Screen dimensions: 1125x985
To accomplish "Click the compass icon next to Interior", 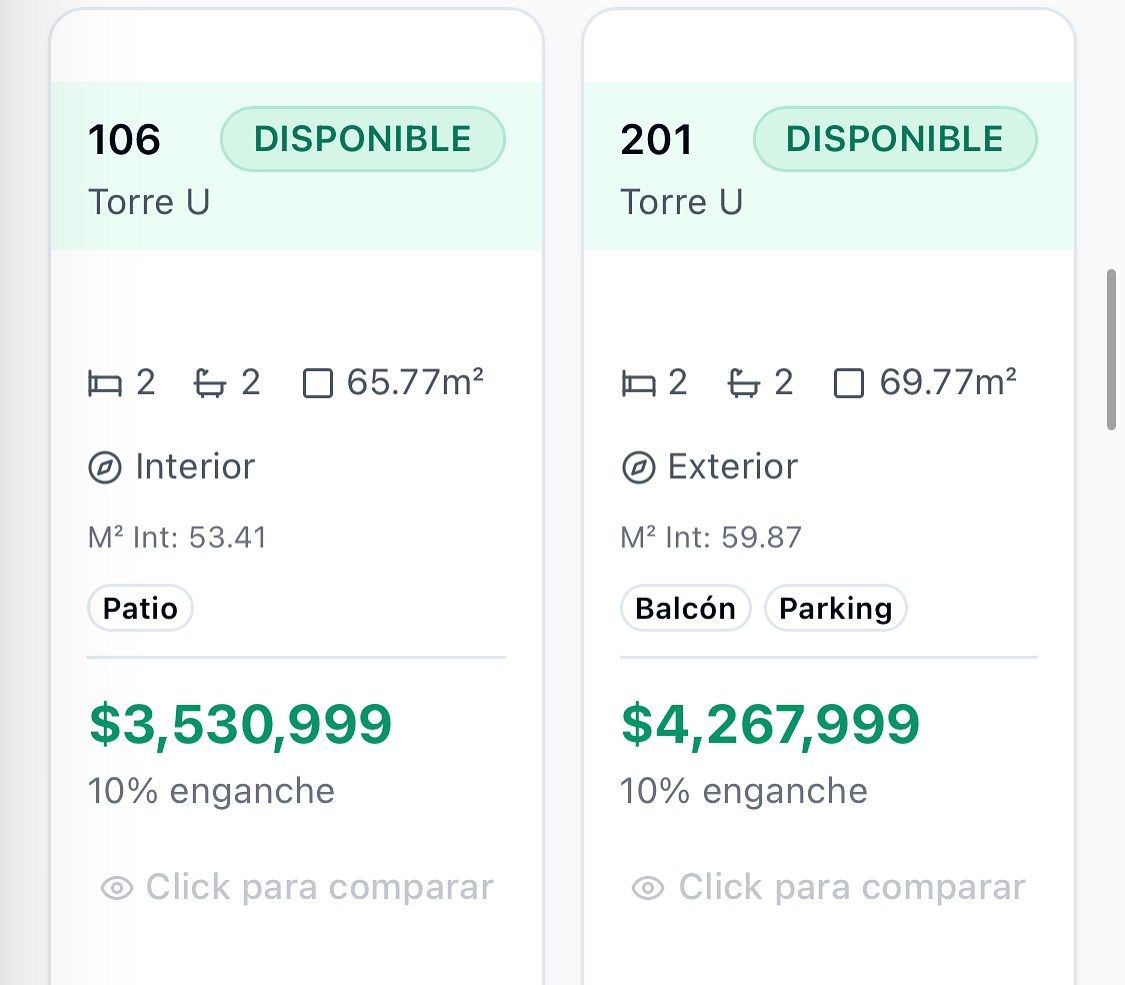I will (x=105, y=468).
